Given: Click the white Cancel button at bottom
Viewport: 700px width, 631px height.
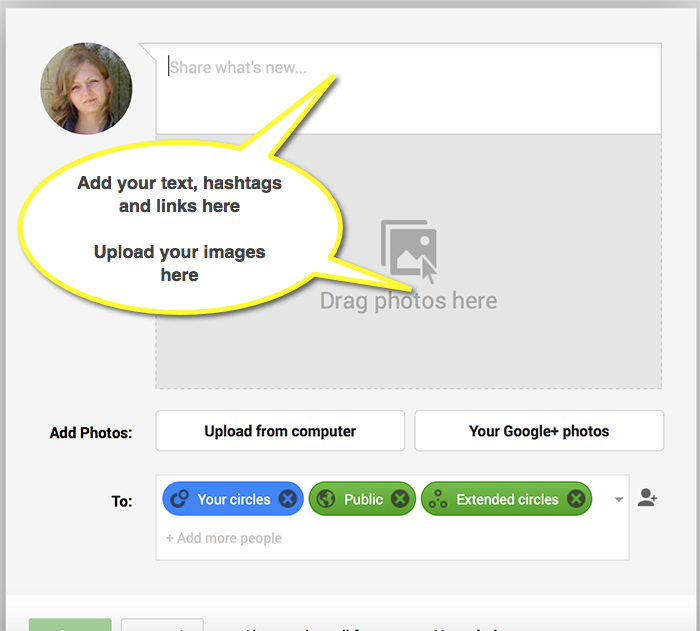Looking at the screenshot, I should click(162, 625).
